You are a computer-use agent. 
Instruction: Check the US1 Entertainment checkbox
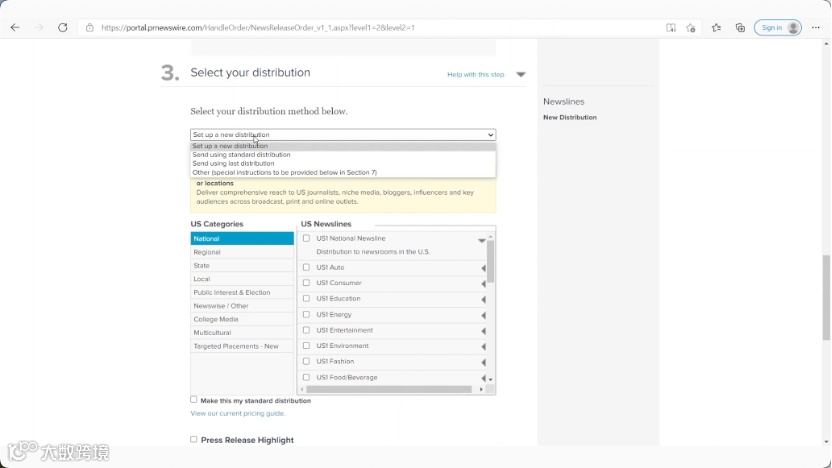306,330
